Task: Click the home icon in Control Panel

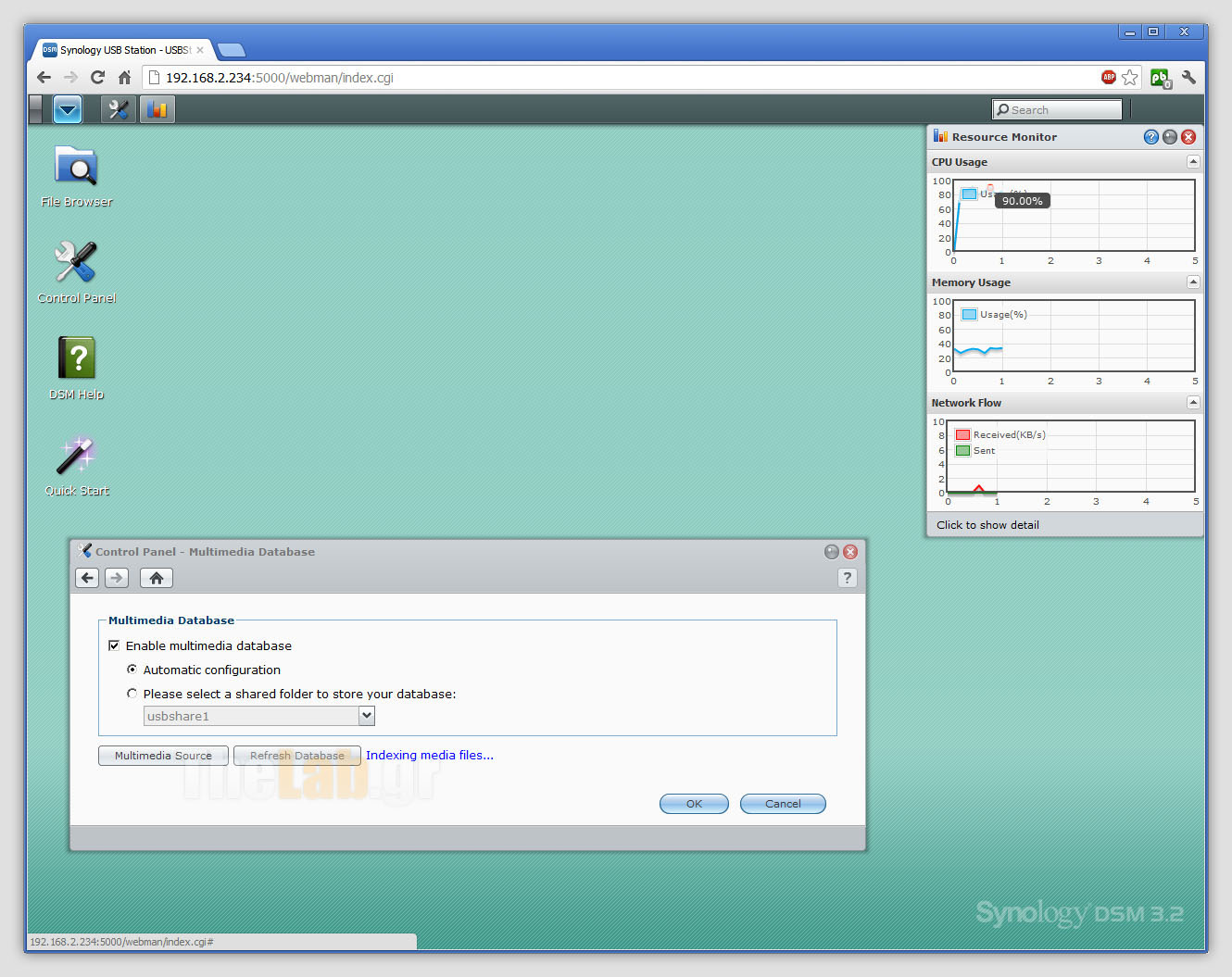Action: tap(157, 578)
